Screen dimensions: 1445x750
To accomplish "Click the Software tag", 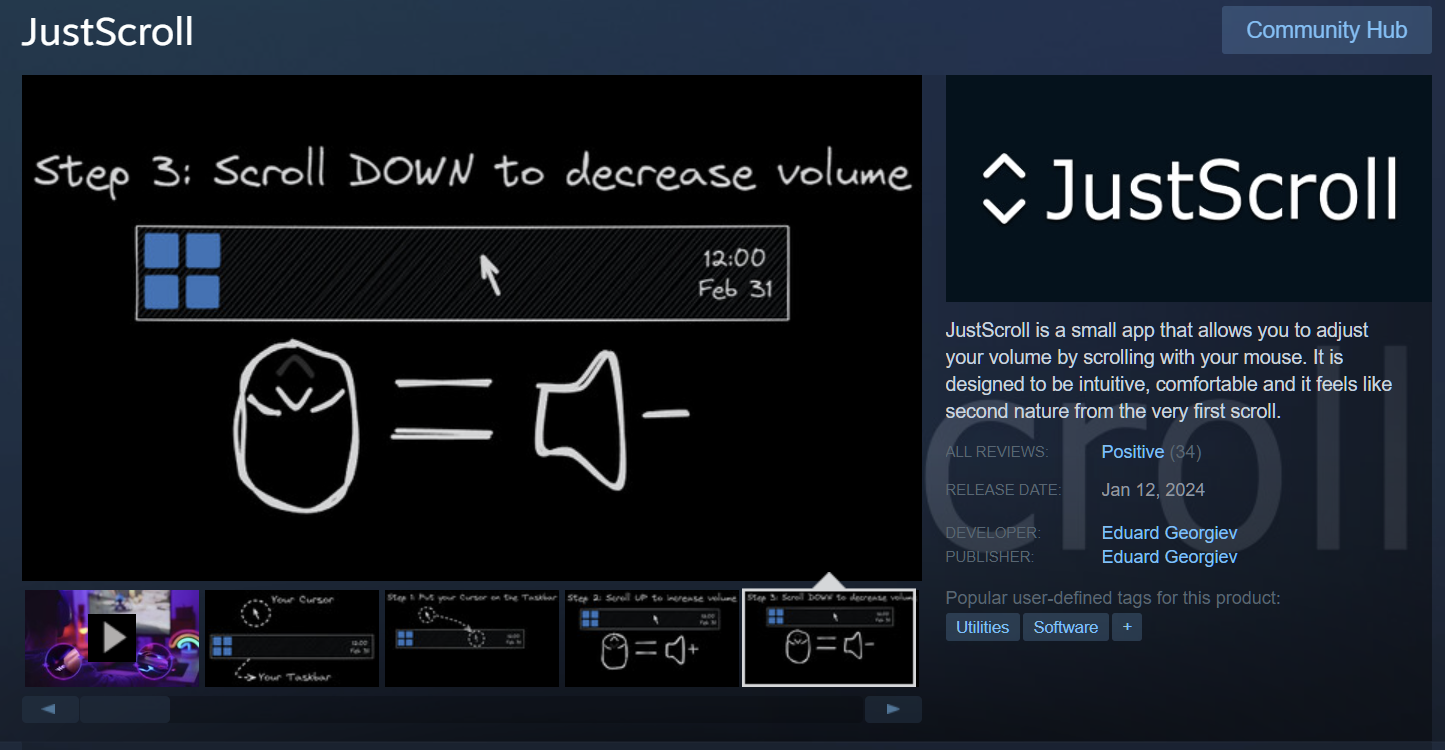I will point(1065,627).
